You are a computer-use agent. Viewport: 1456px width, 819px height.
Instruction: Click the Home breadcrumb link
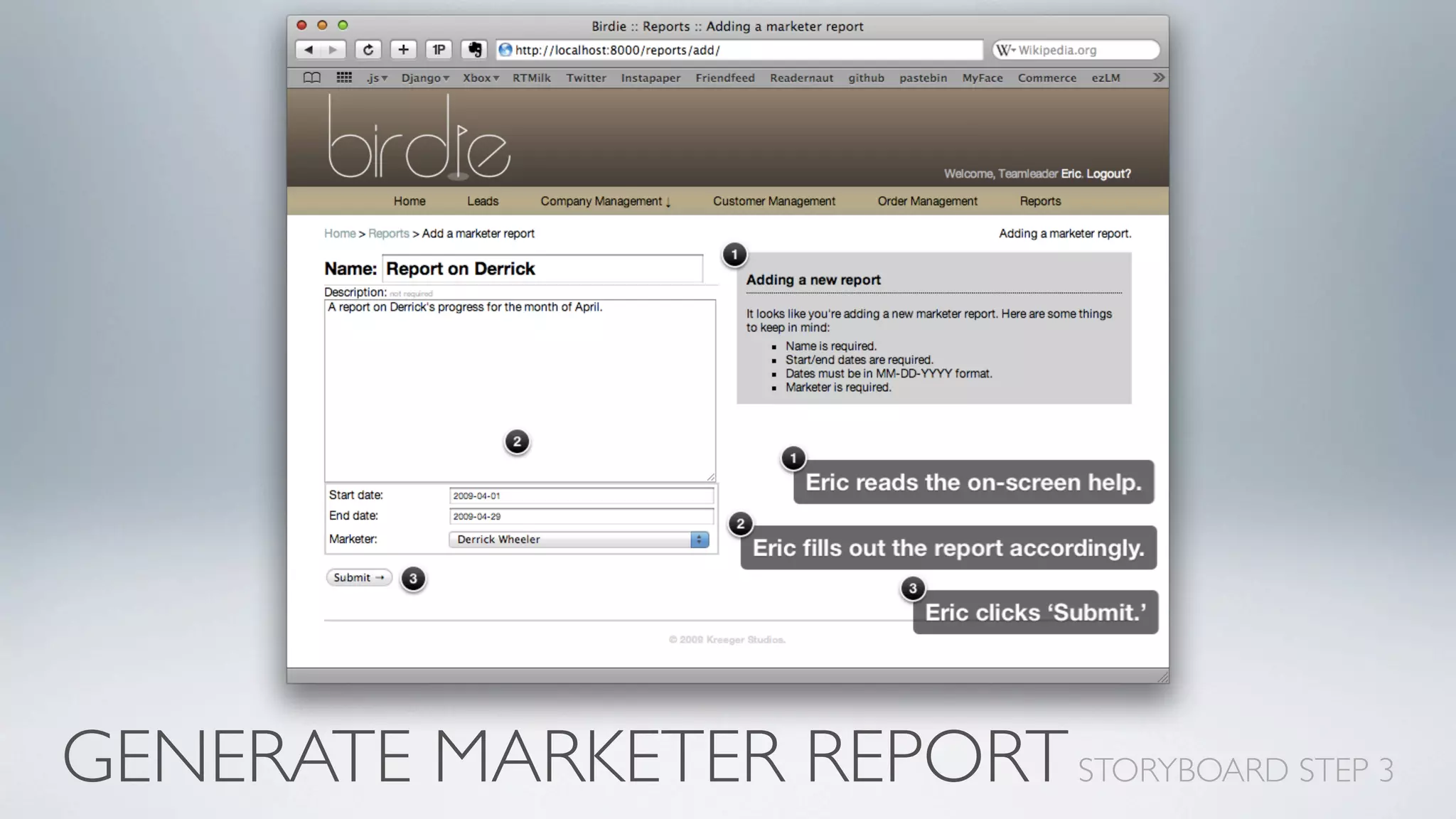pos(340,233)
